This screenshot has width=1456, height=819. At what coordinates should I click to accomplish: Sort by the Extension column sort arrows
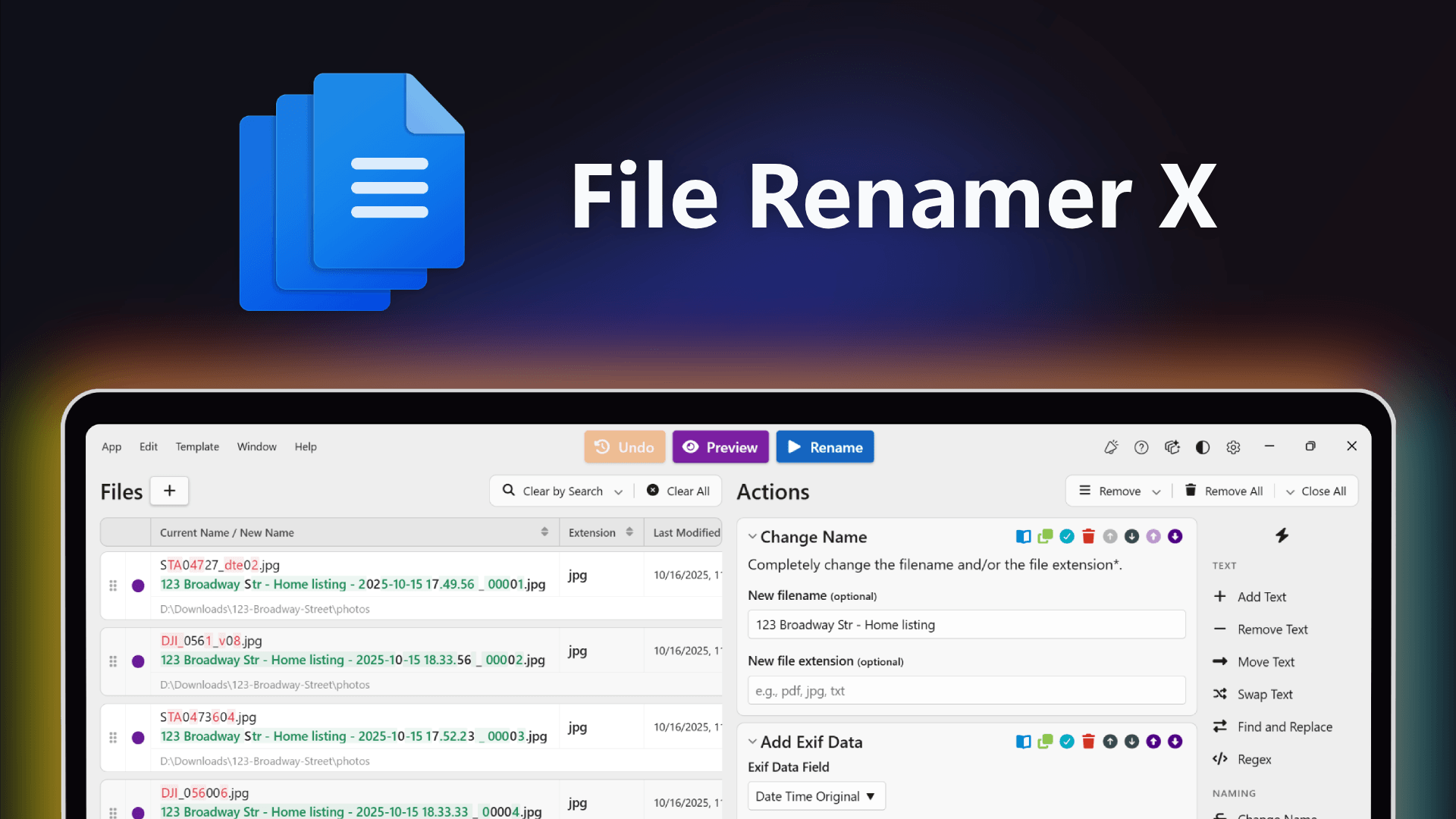(629, 532)
